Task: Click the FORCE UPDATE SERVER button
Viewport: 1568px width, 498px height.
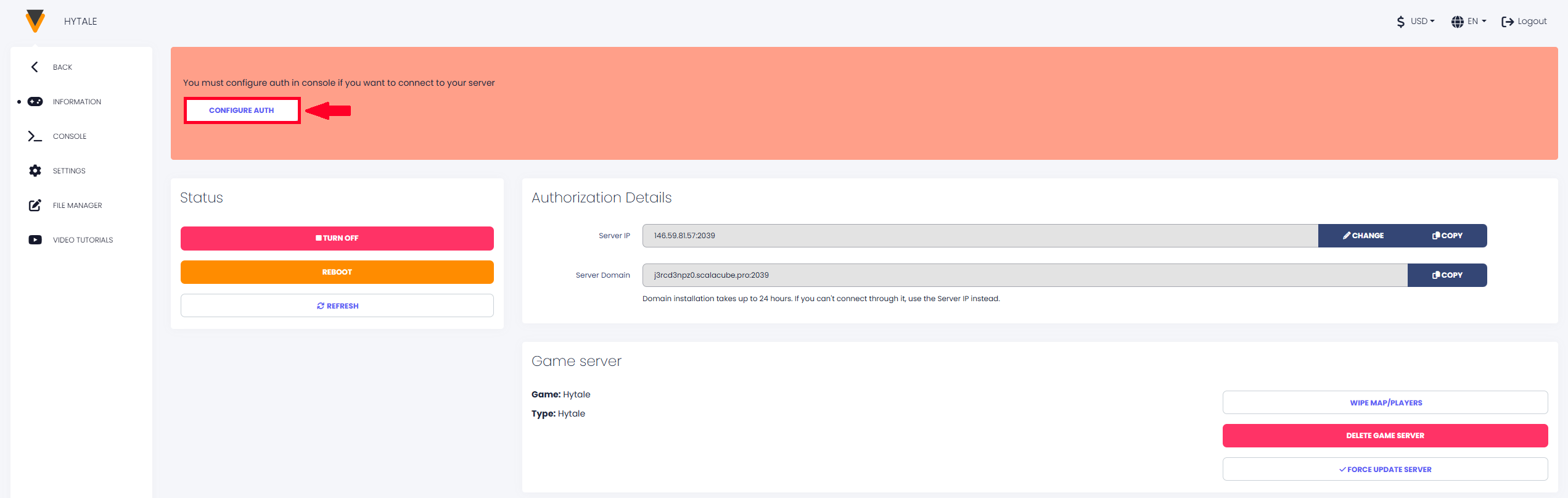Action: pyautogui.click(x=1385, y=469)
